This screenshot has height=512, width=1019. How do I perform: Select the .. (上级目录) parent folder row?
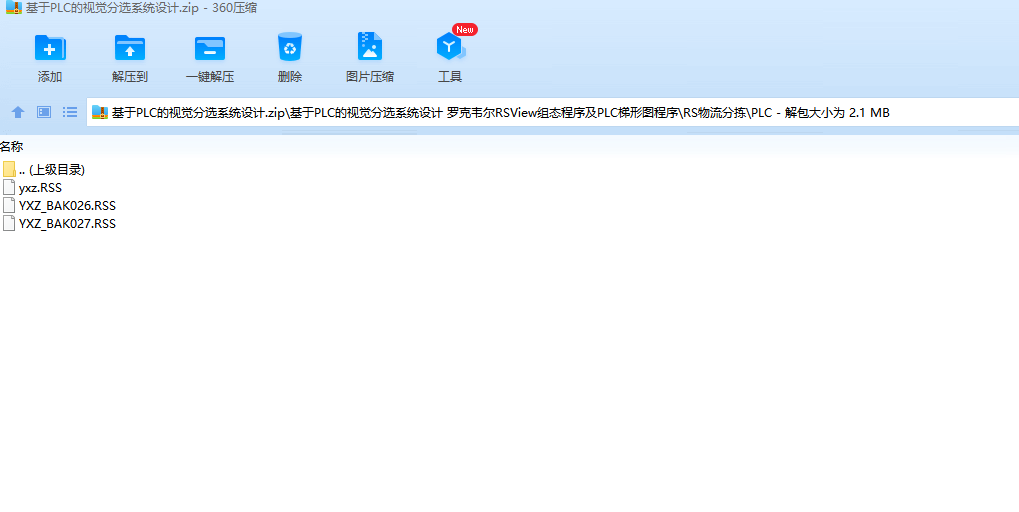click(x=44, y=170)
